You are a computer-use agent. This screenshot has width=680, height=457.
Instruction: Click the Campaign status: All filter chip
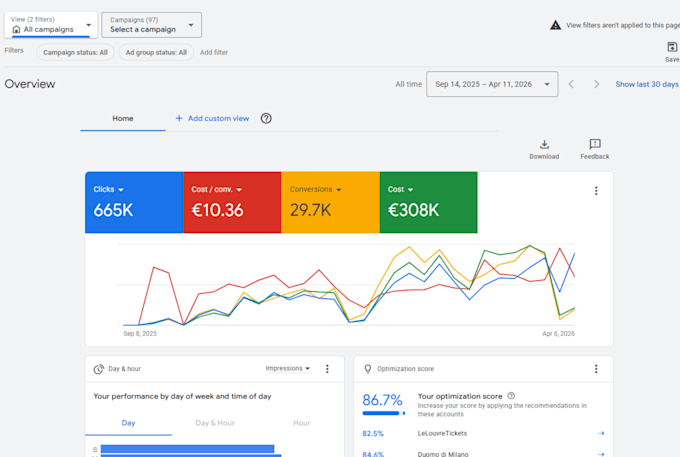coord(75,52)
